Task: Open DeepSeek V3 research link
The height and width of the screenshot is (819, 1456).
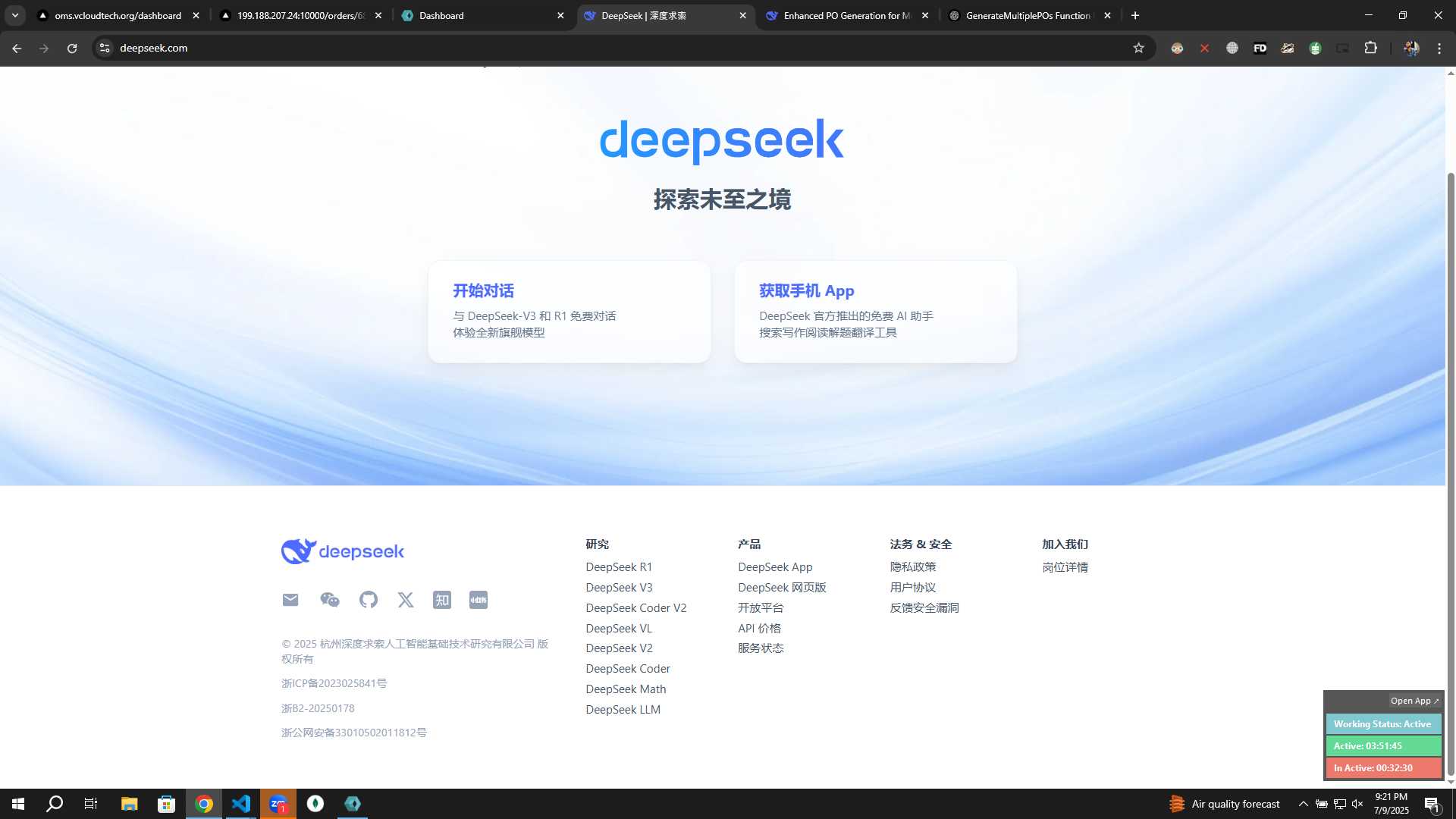Action: pyautogui.click(x=619, y=588)
